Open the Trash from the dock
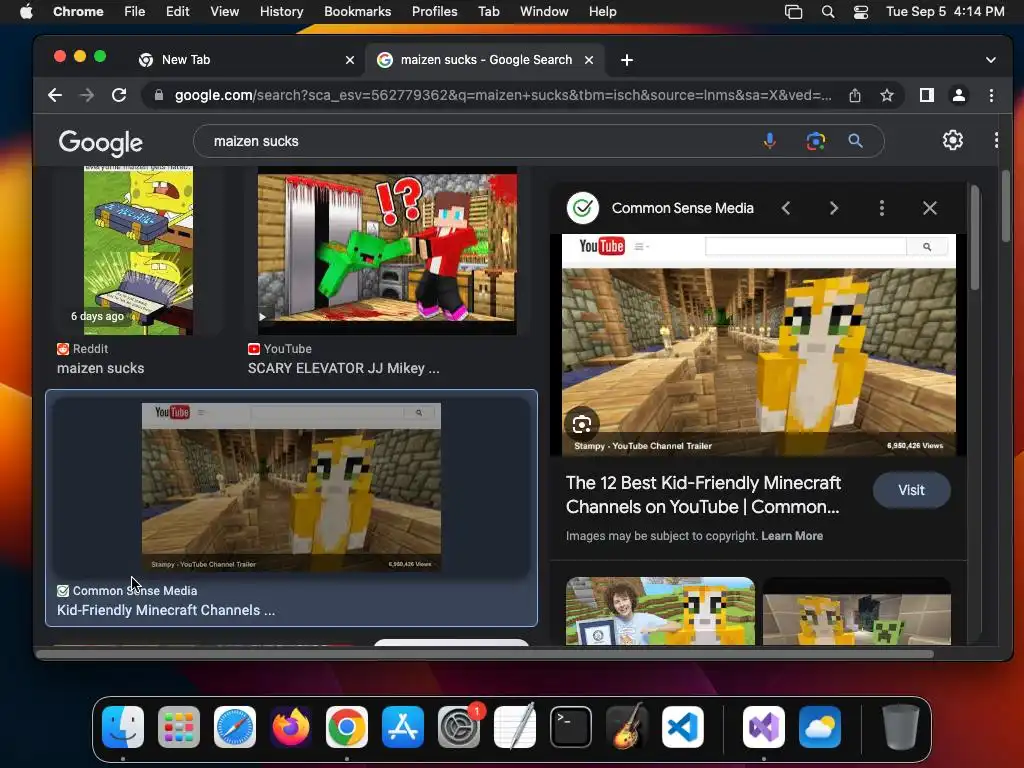1024x768 pixels. point(901,727)
